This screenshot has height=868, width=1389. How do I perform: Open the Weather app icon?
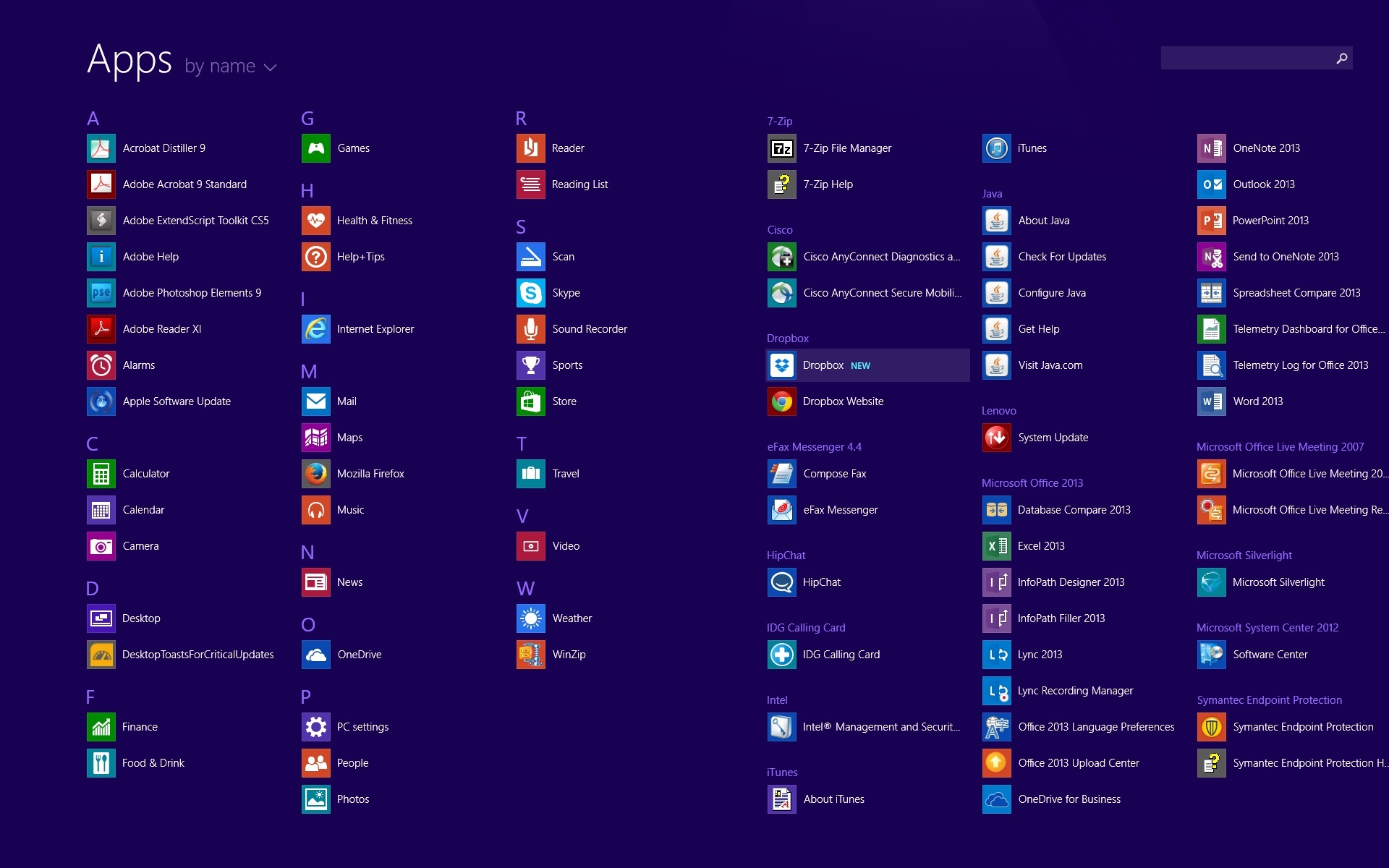[531, 618]
